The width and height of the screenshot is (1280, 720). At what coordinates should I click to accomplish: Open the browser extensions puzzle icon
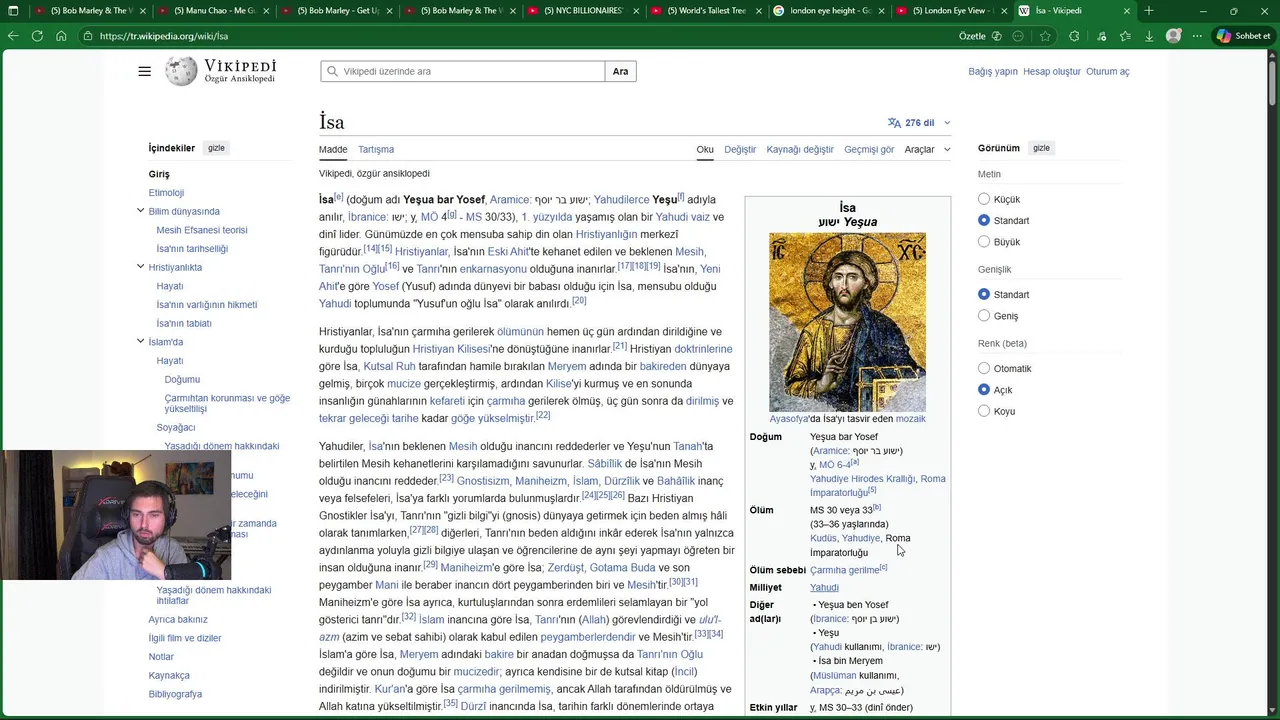1074,36
